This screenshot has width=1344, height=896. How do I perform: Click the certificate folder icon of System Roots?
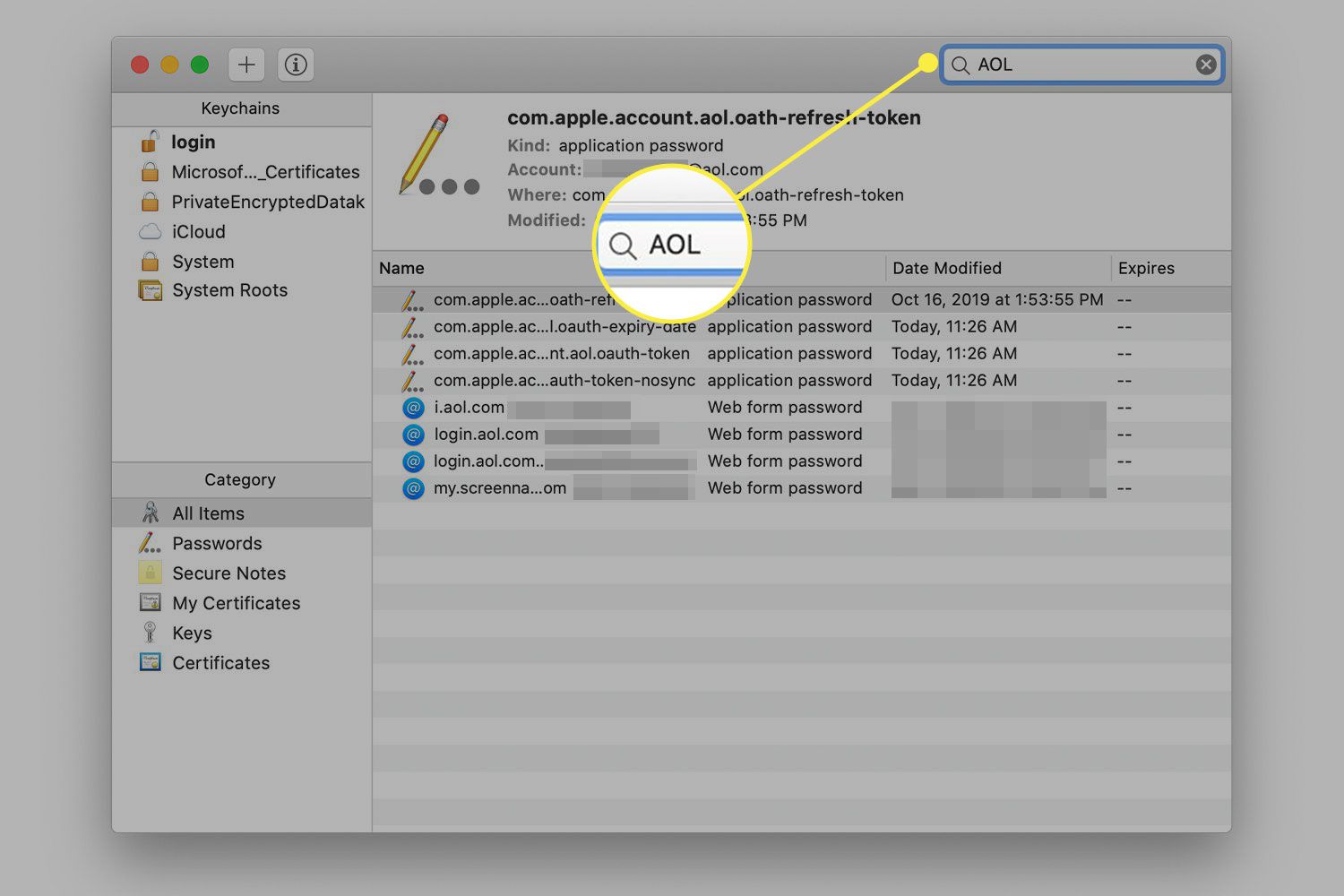coord(150,290)
